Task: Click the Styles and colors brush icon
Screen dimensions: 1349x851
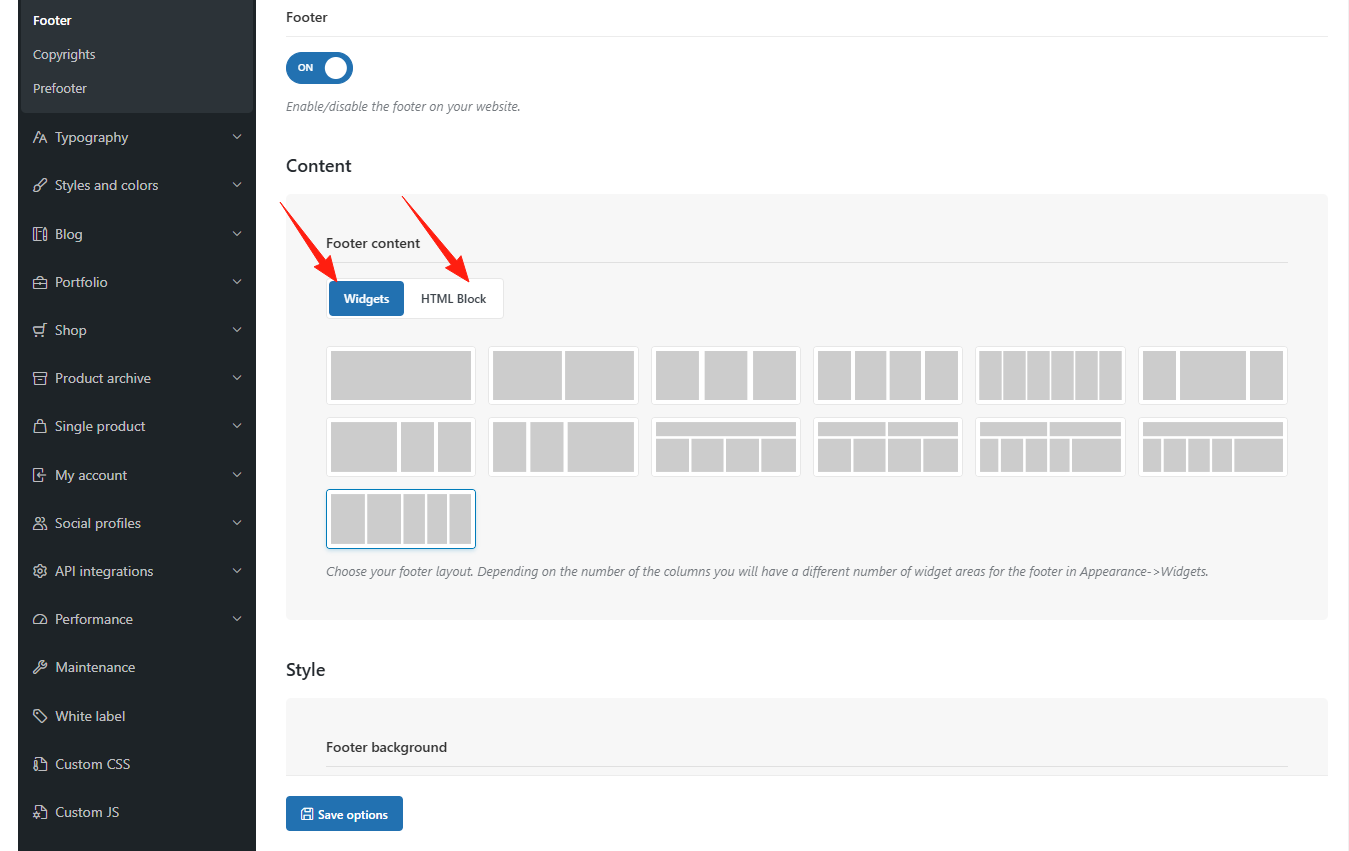Action: coord(40,185)
